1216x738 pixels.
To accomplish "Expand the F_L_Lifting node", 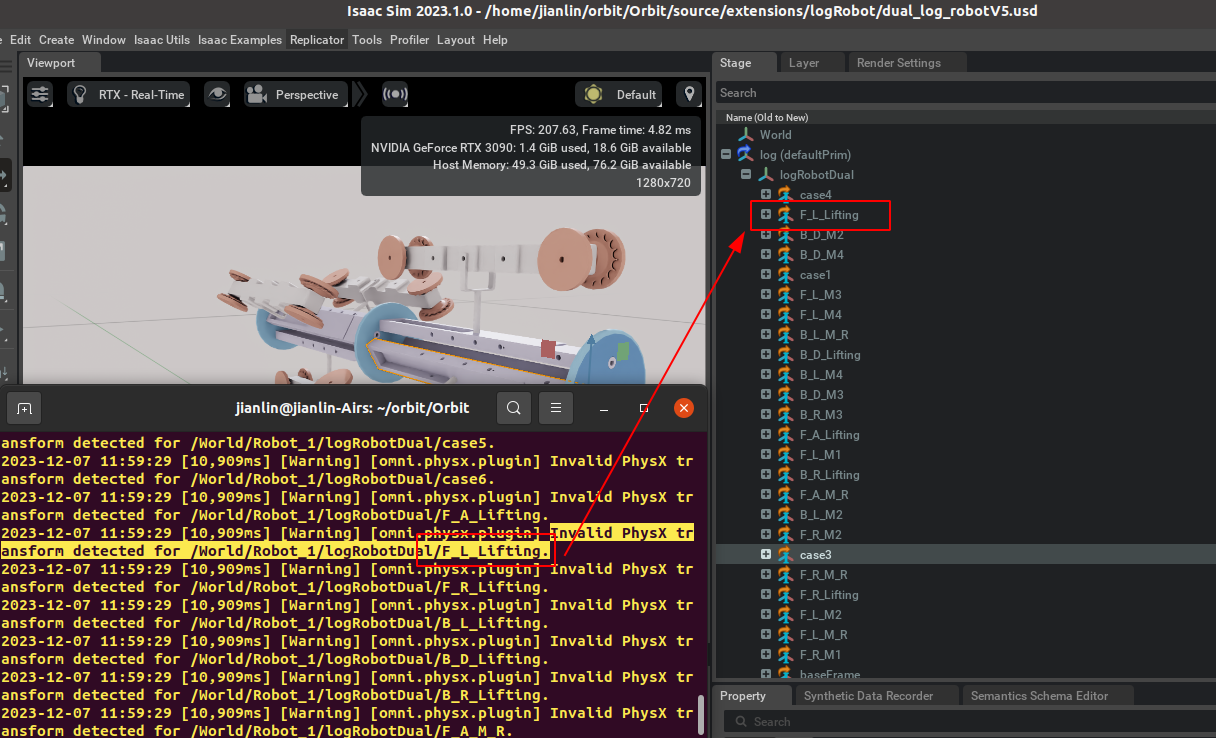I will pyautogui.click(x=766, y=215).
